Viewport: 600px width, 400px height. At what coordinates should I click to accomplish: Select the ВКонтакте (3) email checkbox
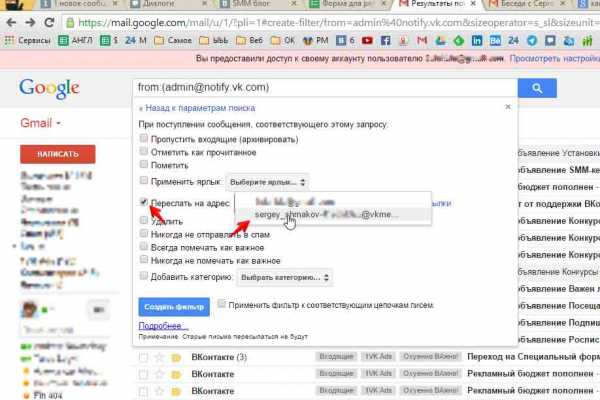click(143, 358)
